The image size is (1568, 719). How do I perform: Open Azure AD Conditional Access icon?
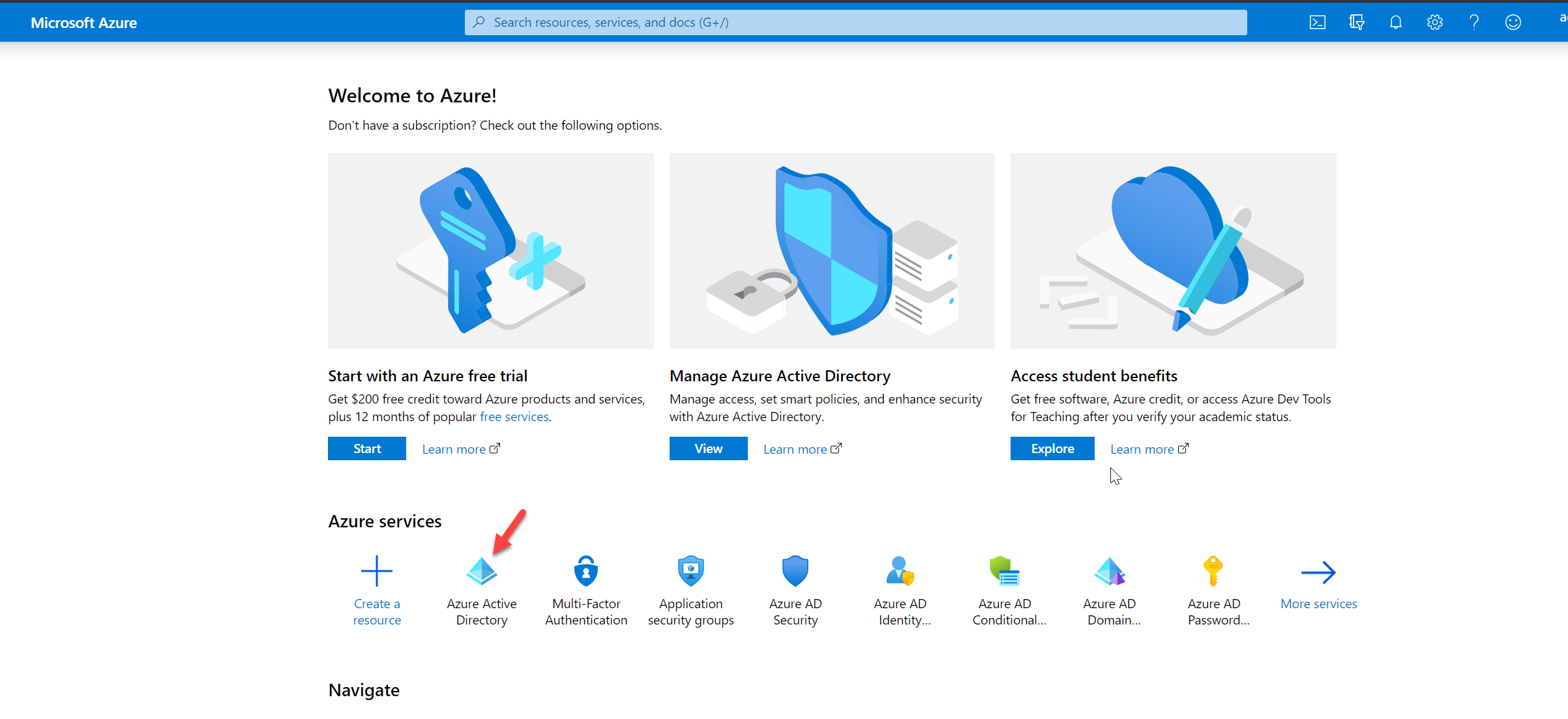pos(1005,571)
